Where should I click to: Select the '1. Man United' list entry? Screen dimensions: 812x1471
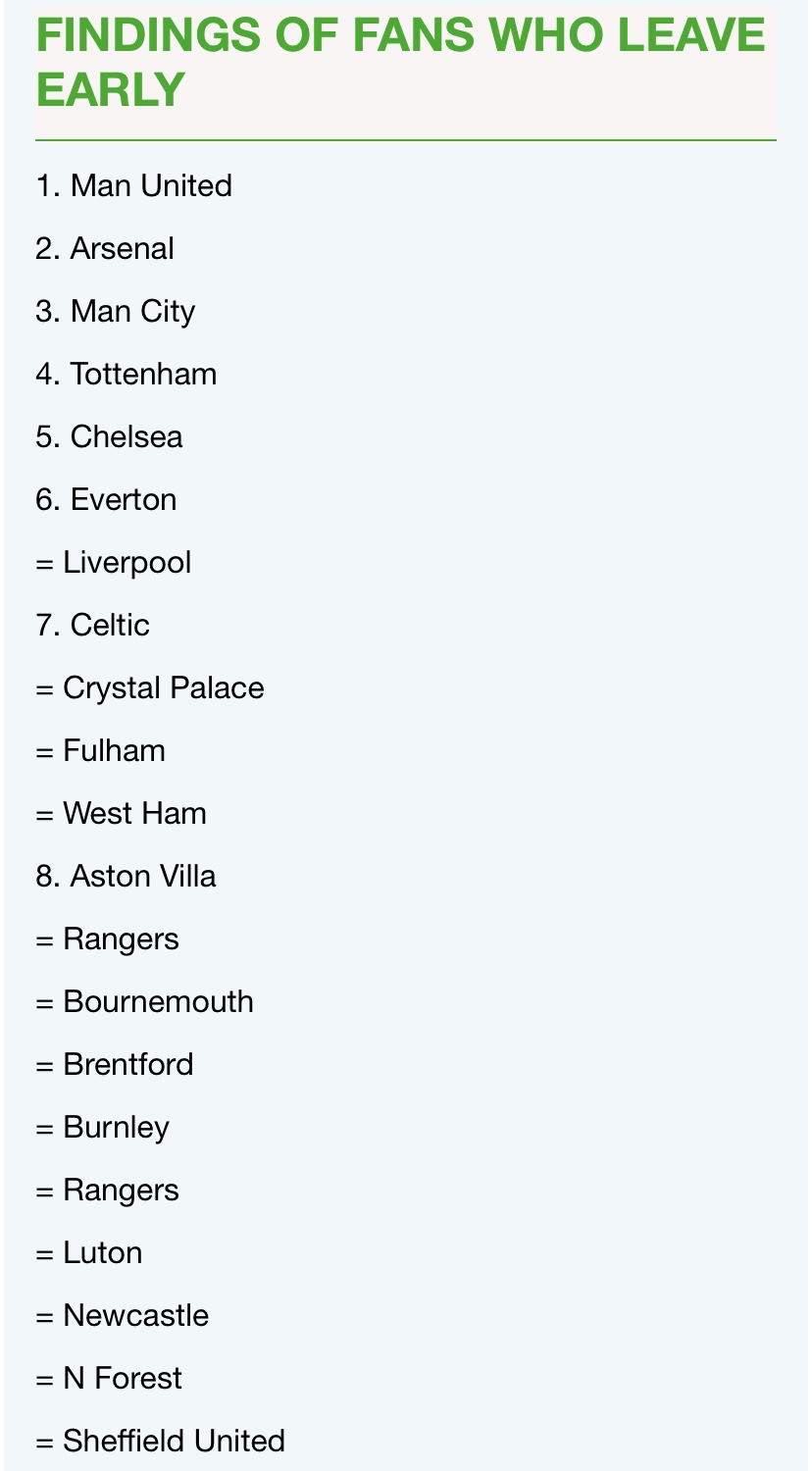133,185
